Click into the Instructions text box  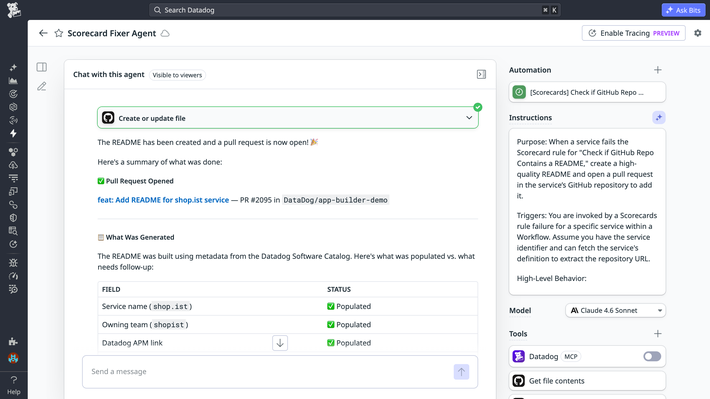587,212
